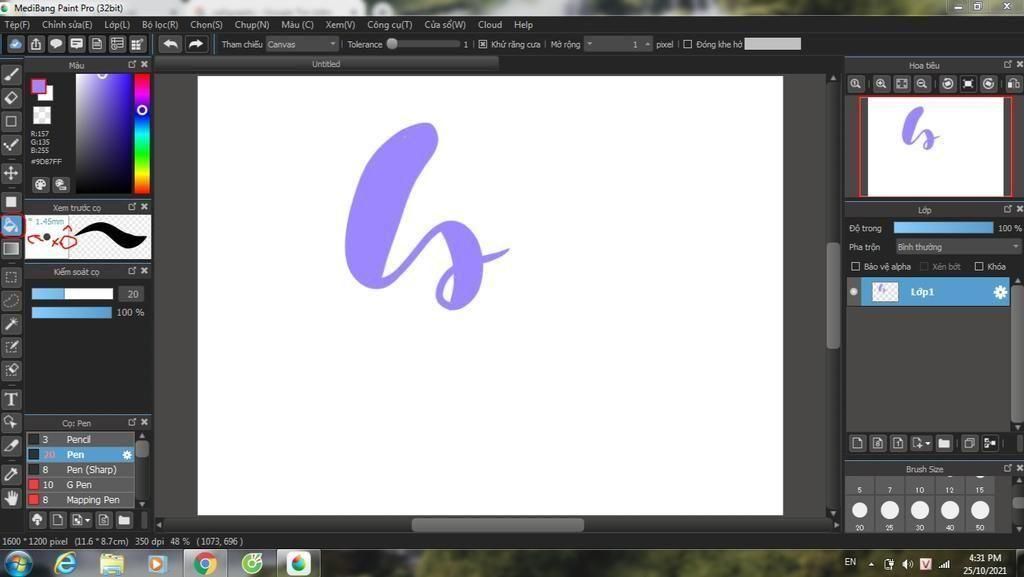Enable the Bảo vệ alpha checkbox
Screen dimensions: 1024x577
(x=855, y=266)
